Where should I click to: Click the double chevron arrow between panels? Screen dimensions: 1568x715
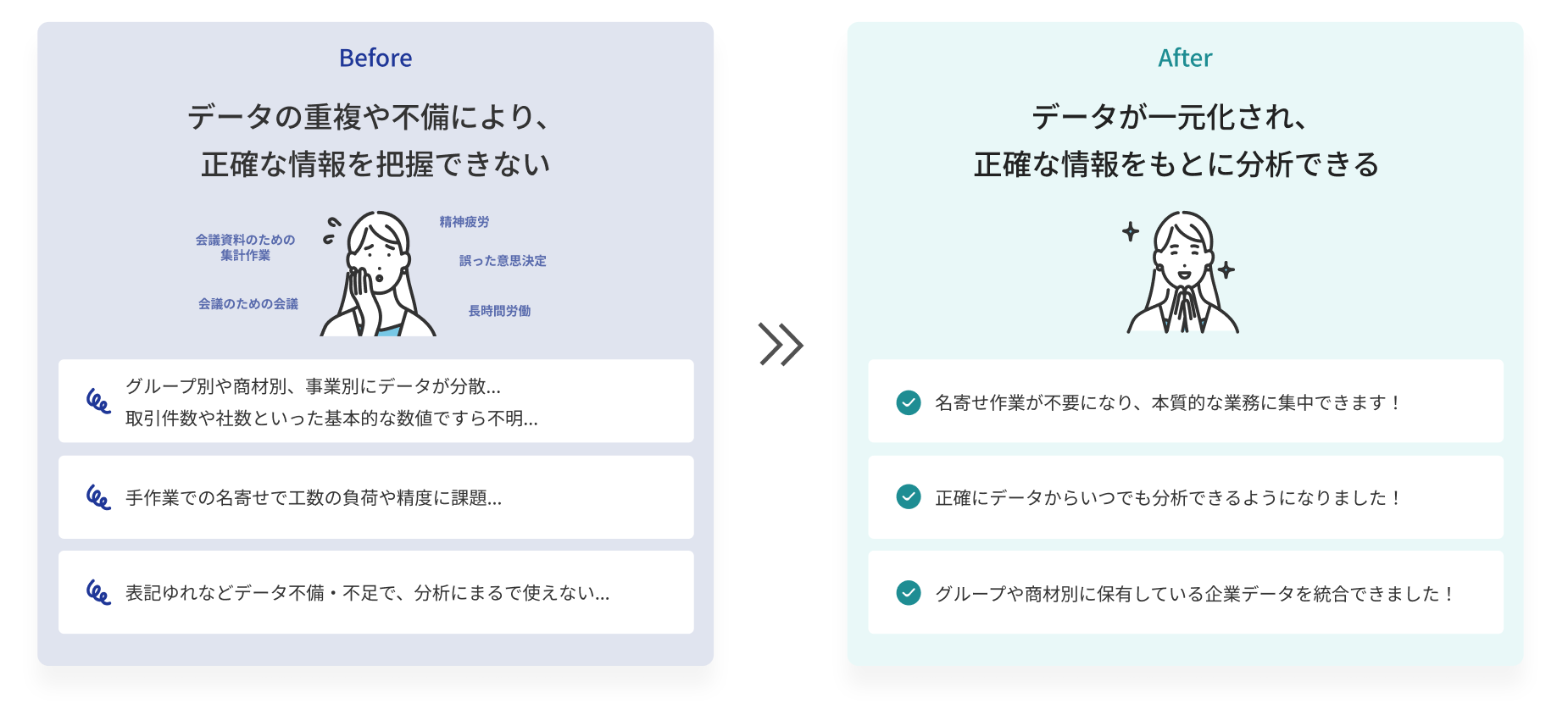pos(781,345)
